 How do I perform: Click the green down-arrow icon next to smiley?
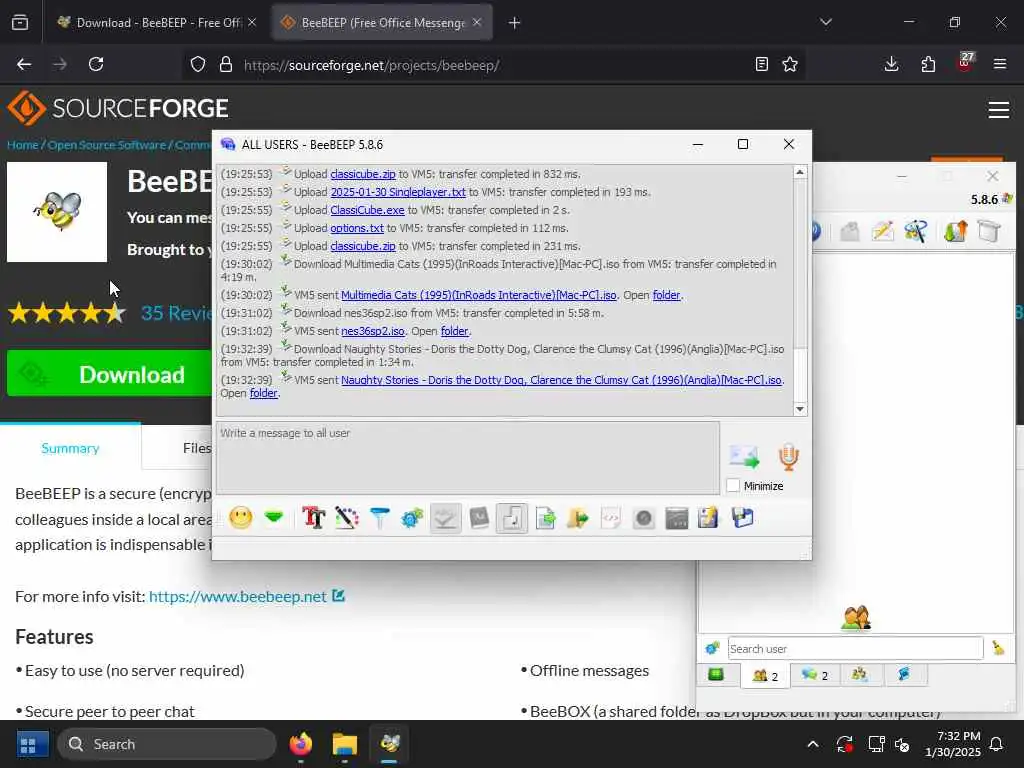[x=274, y=518]
